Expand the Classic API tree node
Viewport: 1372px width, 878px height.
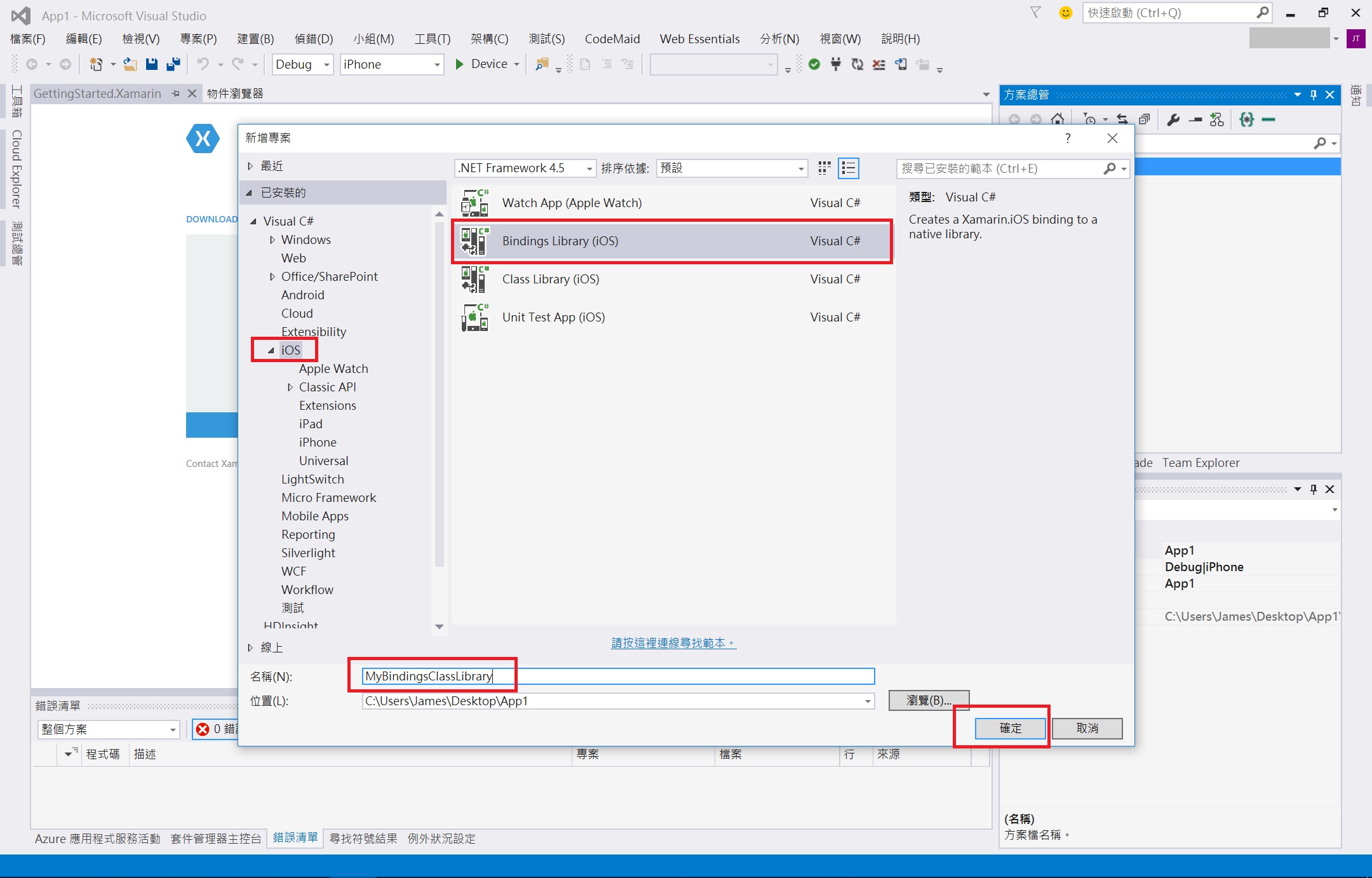(x=290, y=387)
